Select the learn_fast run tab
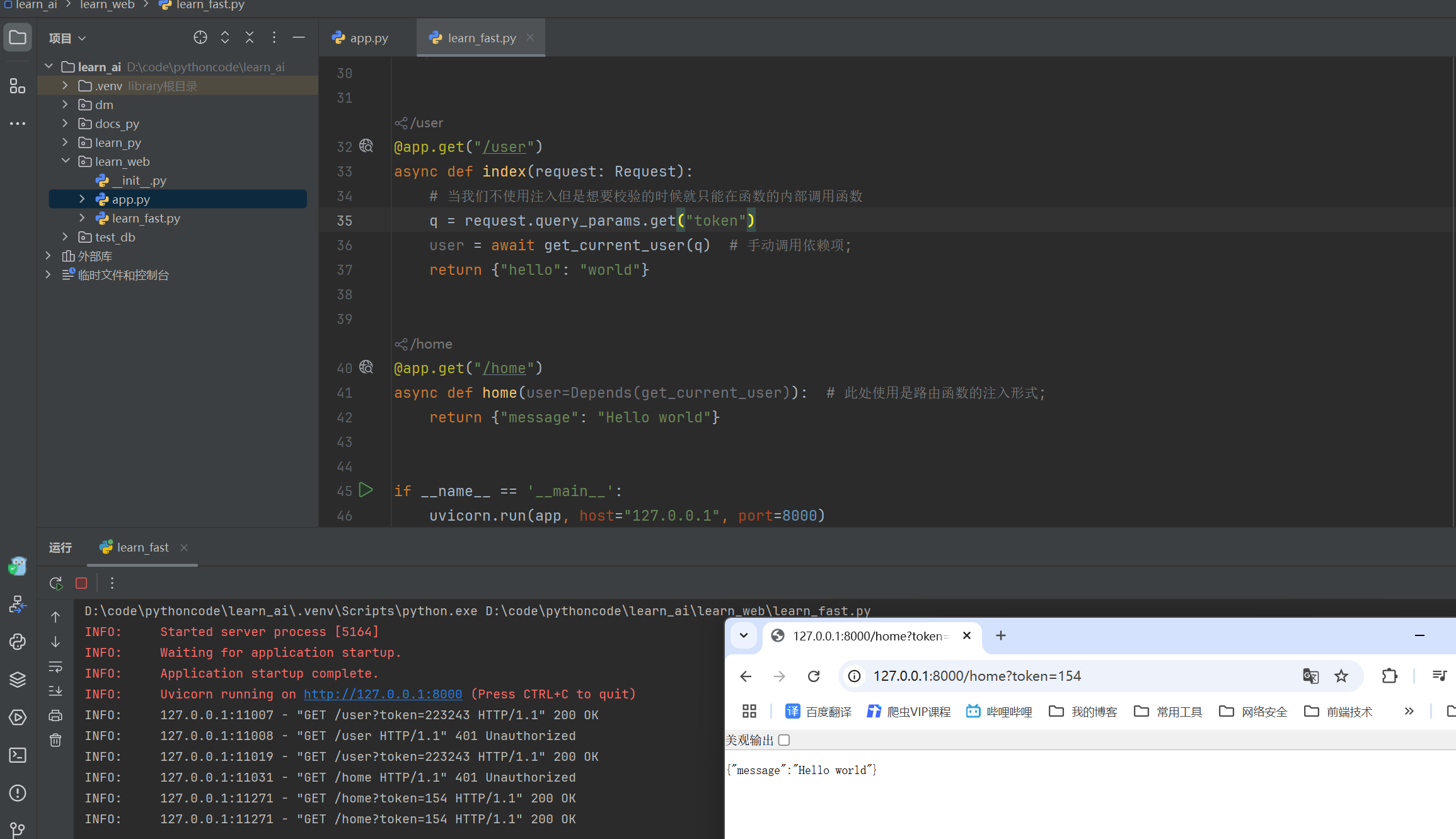Image resolution: width=1456 pixels, height=839 pixels. 142,547
